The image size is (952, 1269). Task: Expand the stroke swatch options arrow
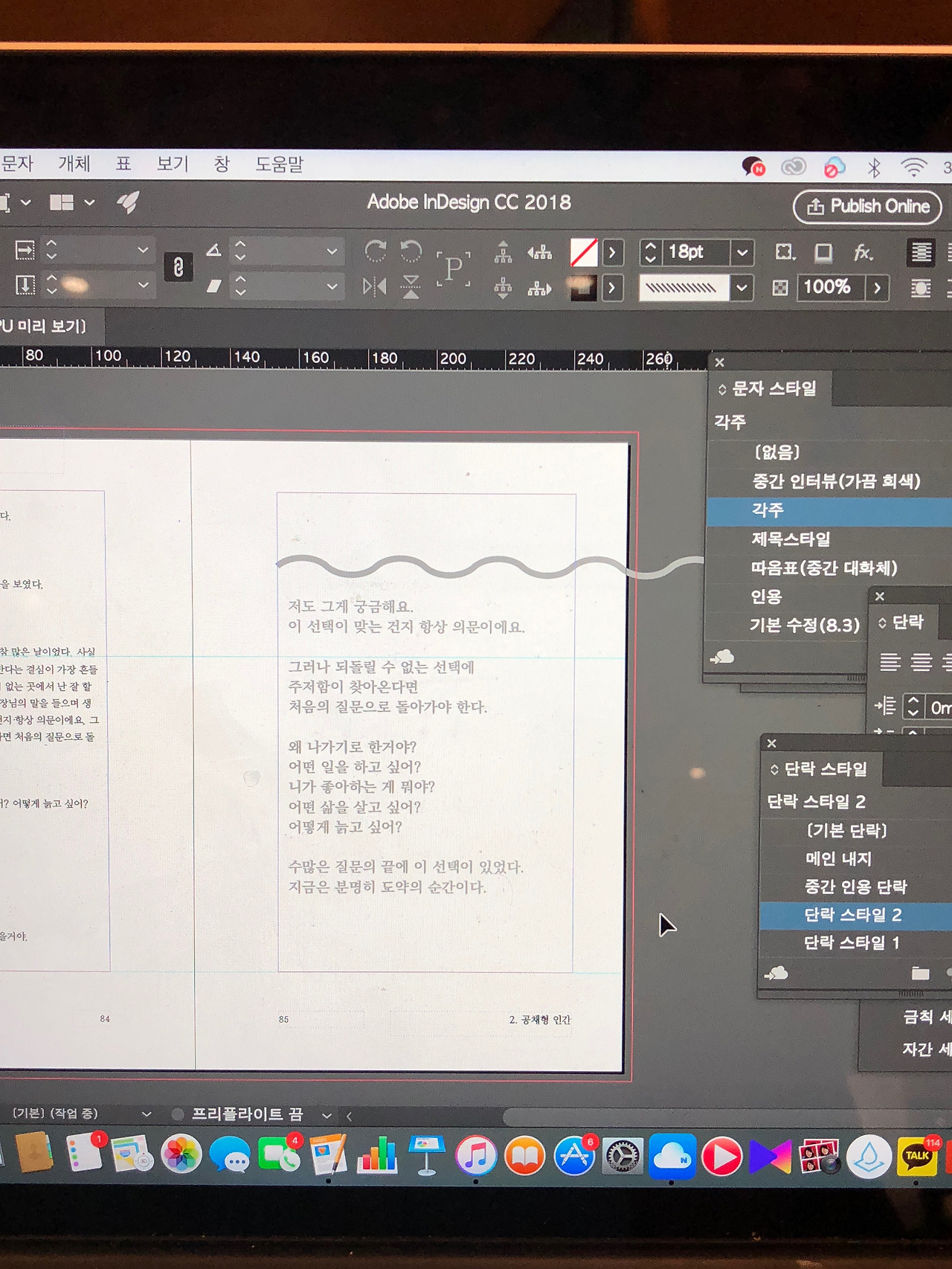point(612,288)
